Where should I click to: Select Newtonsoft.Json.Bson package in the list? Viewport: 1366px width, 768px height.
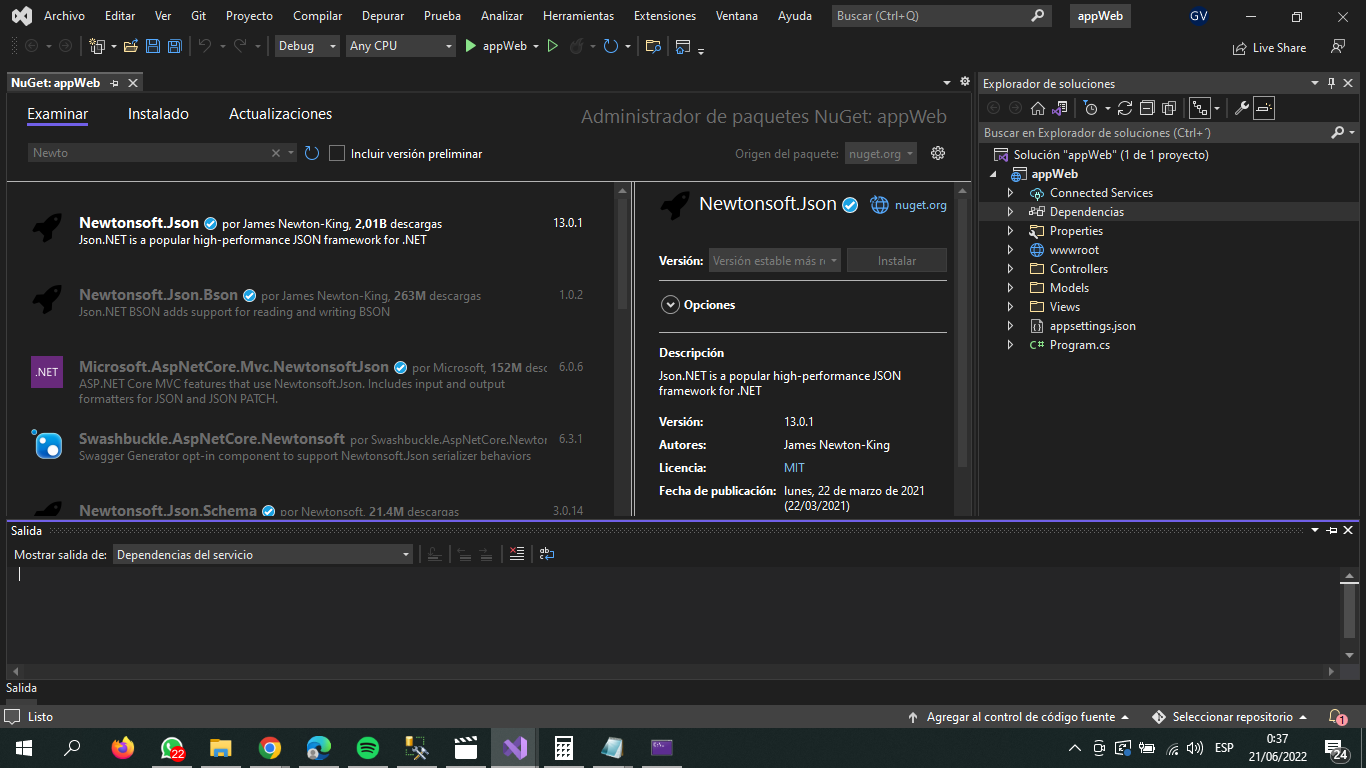click(310, 303)
